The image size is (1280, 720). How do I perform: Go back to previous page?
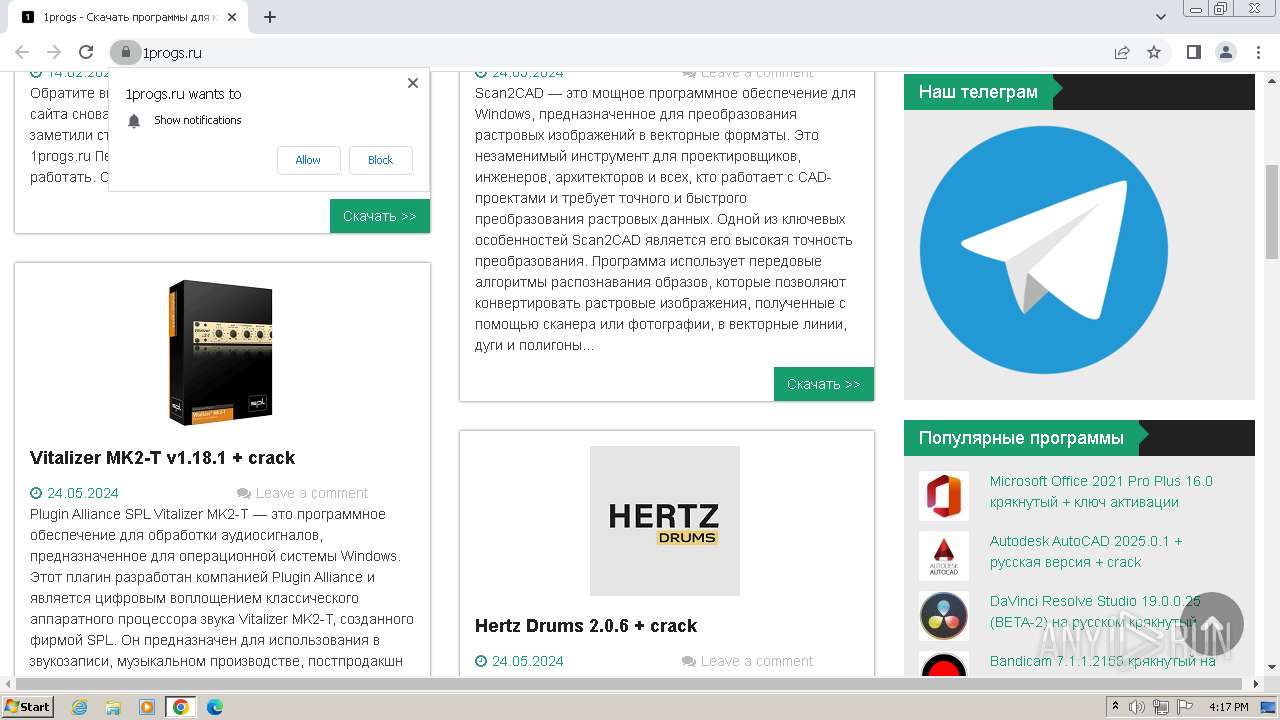[x=22, y=52]
